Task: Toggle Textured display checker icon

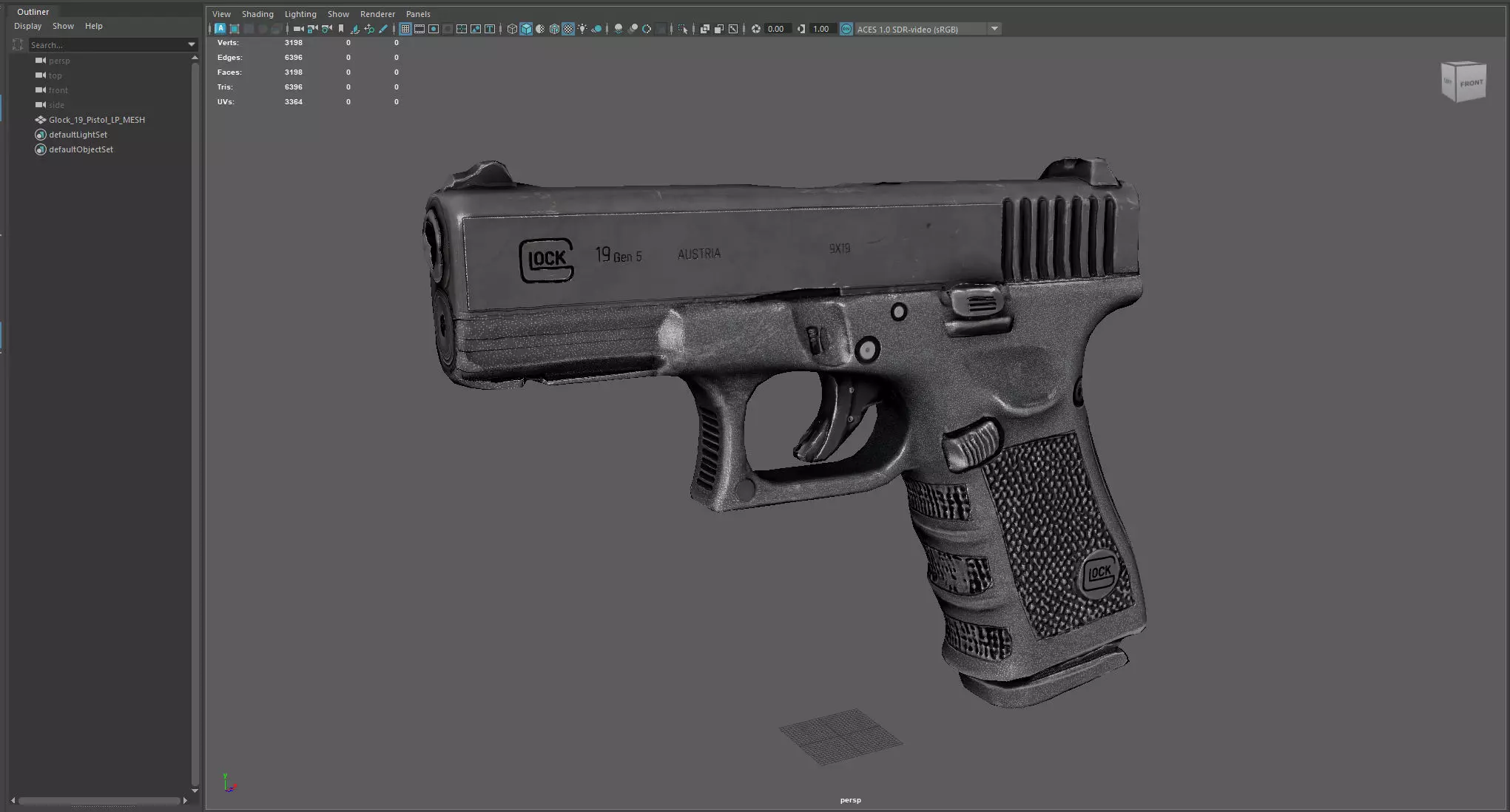Action: click(568, 29)
